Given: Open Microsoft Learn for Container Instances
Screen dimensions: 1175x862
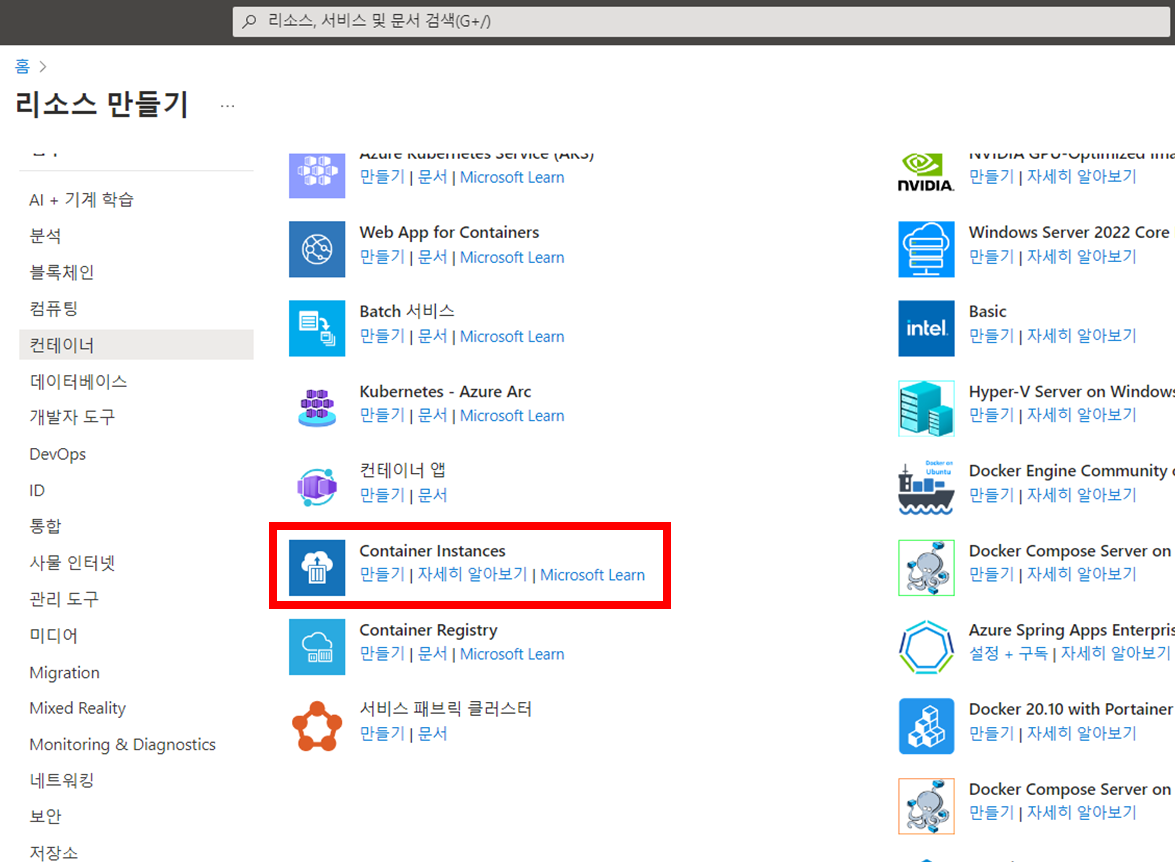Looking at the screenshot, I should coord(592,575).
